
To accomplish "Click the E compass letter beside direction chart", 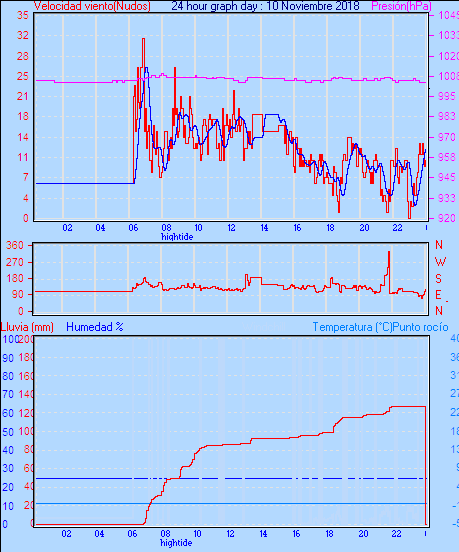I will point(438,295).
